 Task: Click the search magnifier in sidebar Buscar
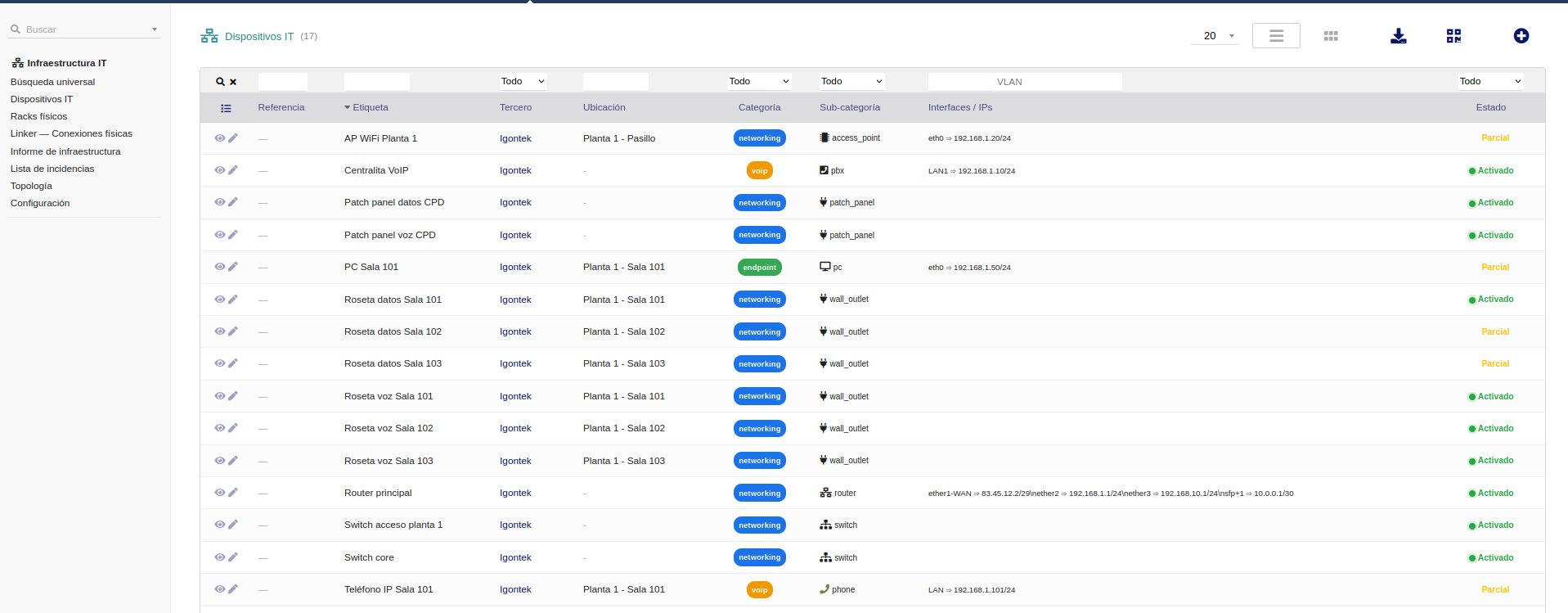[15, 29]
